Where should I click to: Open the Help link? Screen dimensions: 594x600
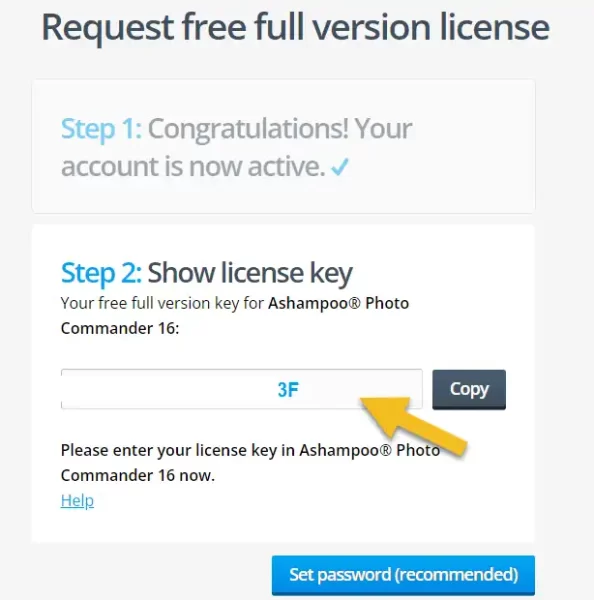click(77, 500)
